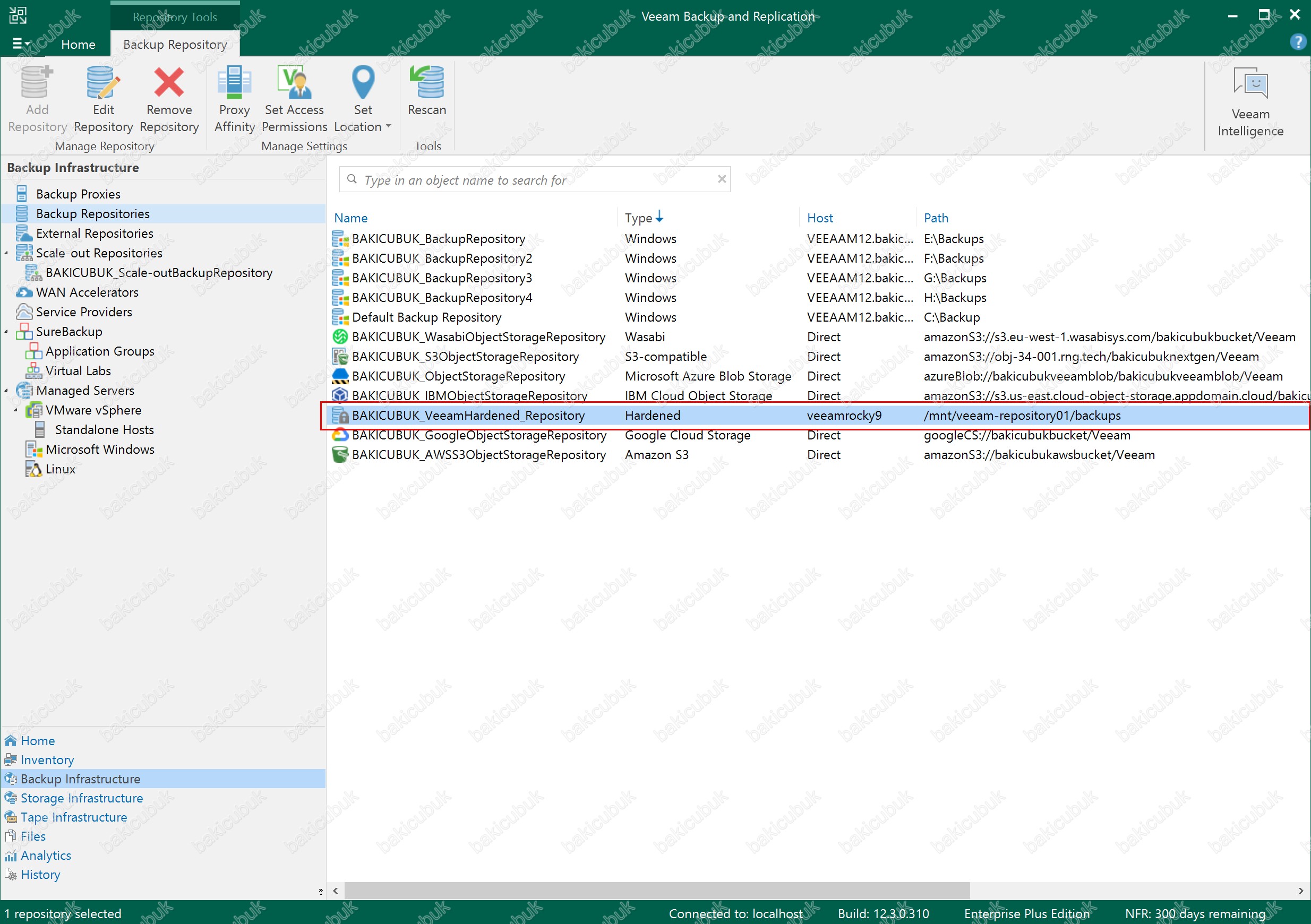
Task: Open Application Groups under SureBackup
Action: coord(100,351)
